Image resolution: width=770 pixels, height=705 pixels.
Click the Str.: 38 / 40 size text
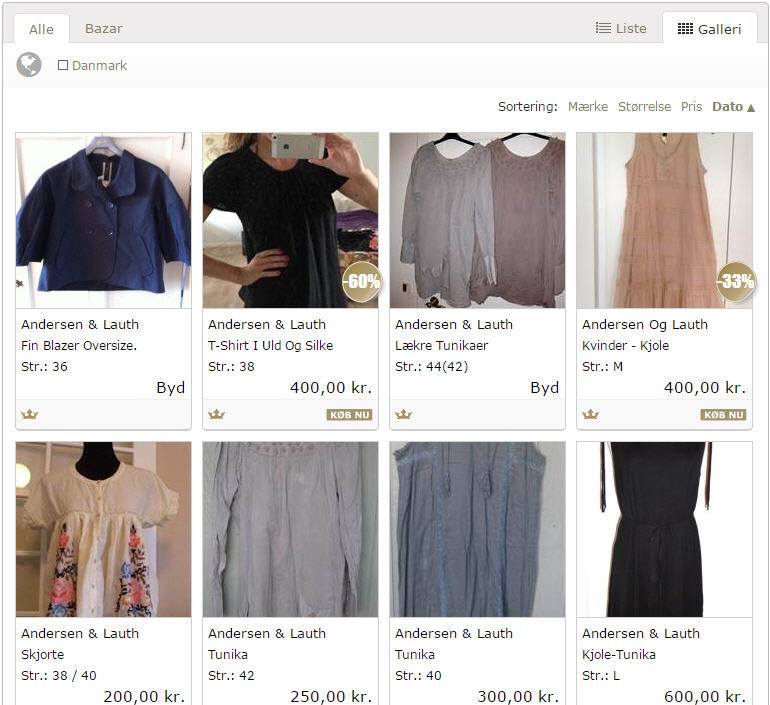[x=59, y=676]
